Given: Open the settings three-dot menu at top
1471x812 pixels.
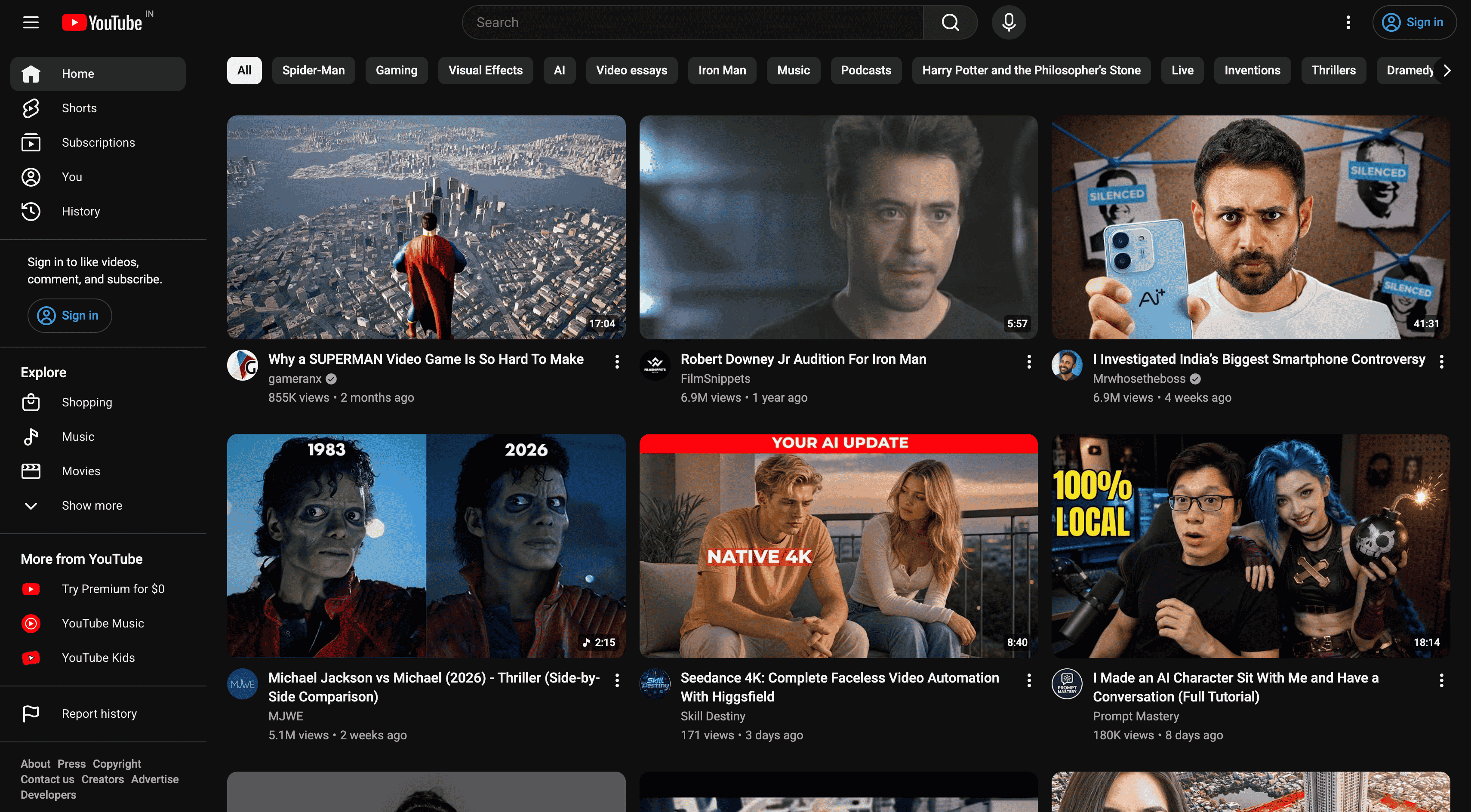Looking at the screenshot, I should pyautogui.click(x=1348, y=22).
